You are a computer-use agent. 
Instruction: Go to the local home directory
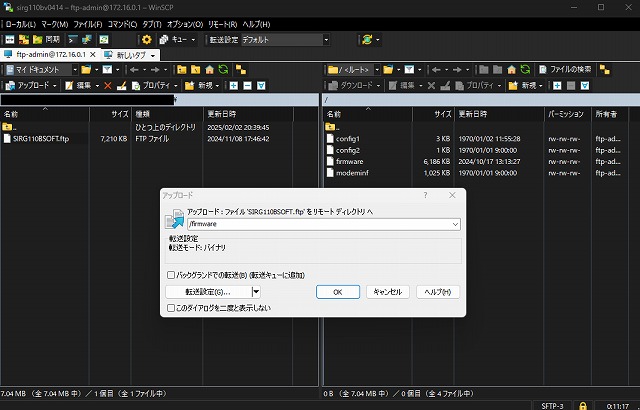coord(210,70)
